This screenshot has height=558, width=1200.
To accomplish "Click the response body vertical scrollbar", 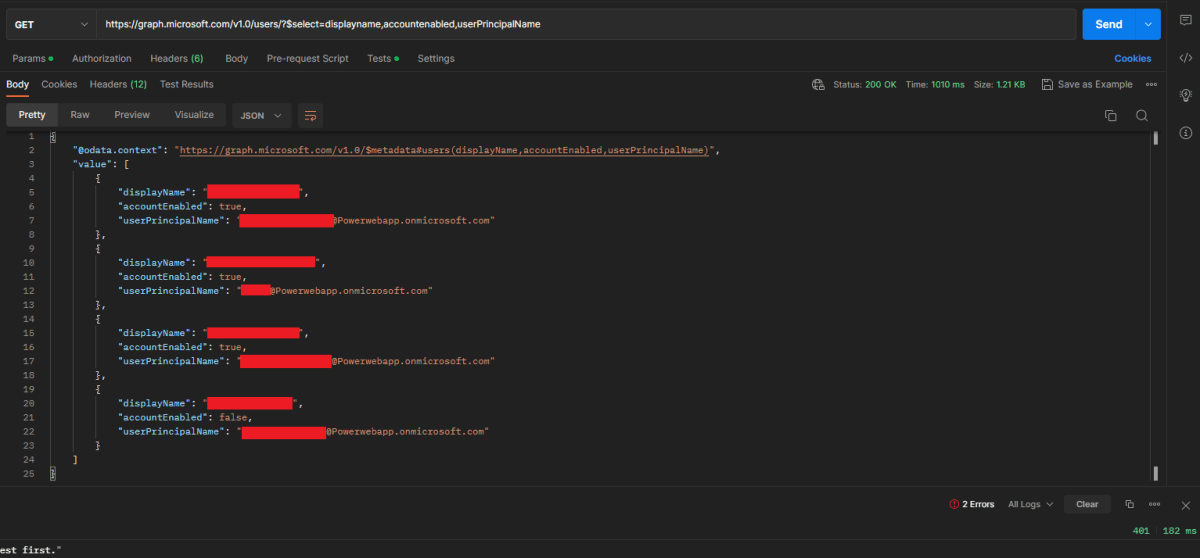I will [x=1156, y=138].
